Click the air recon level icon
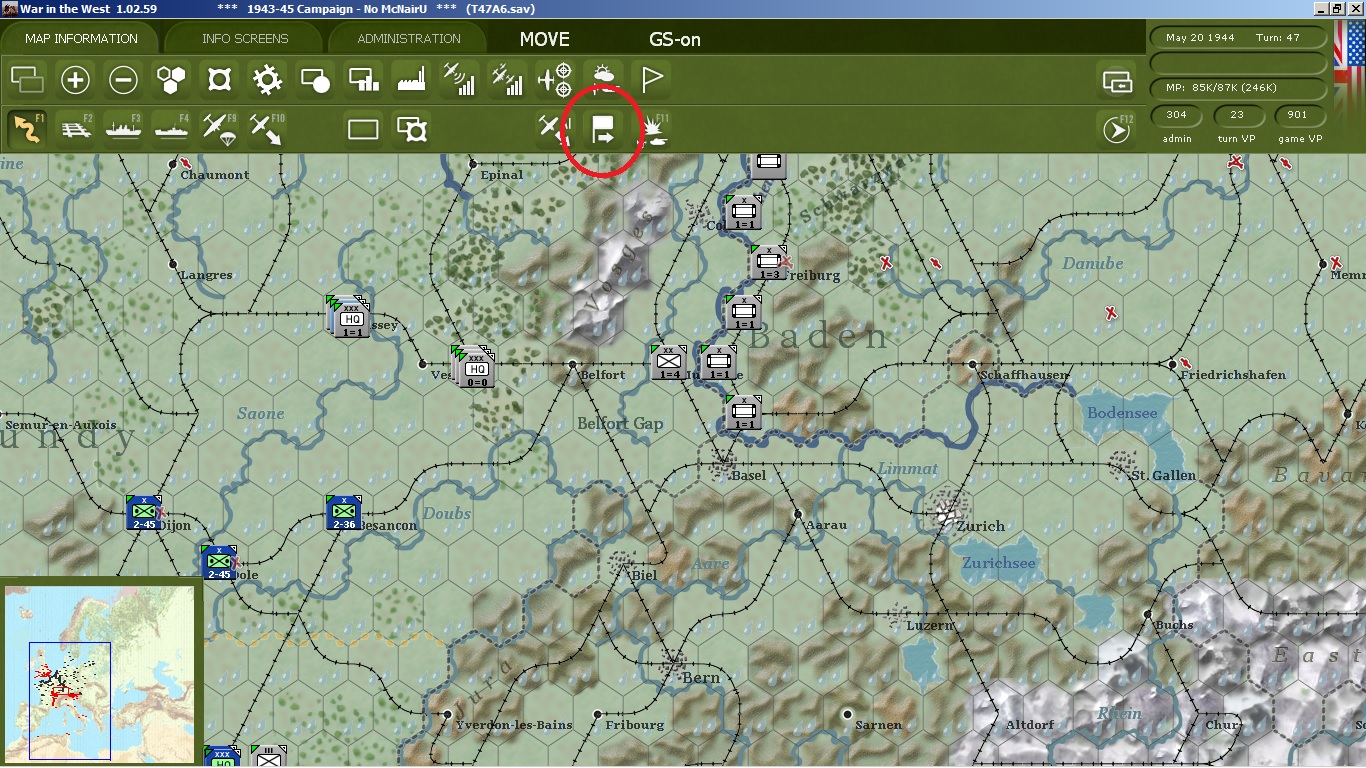 pyautogui.click(x=459, y=79)
